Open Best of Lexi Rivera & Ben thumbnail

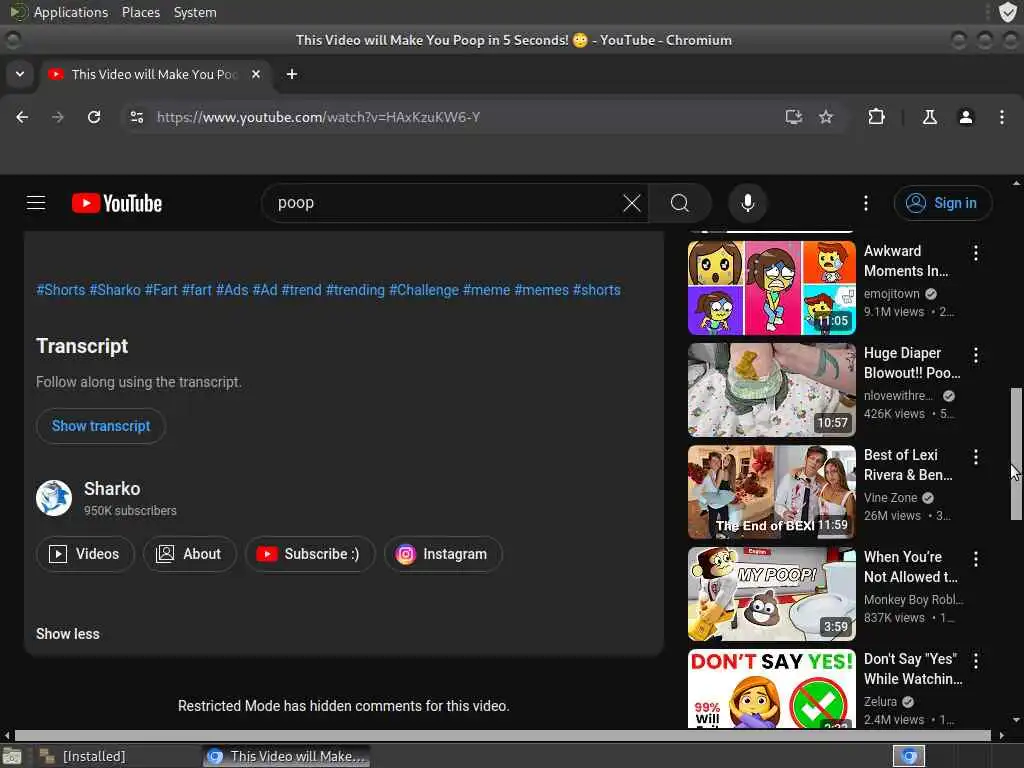pyautogui.click(x=771, y=492)
